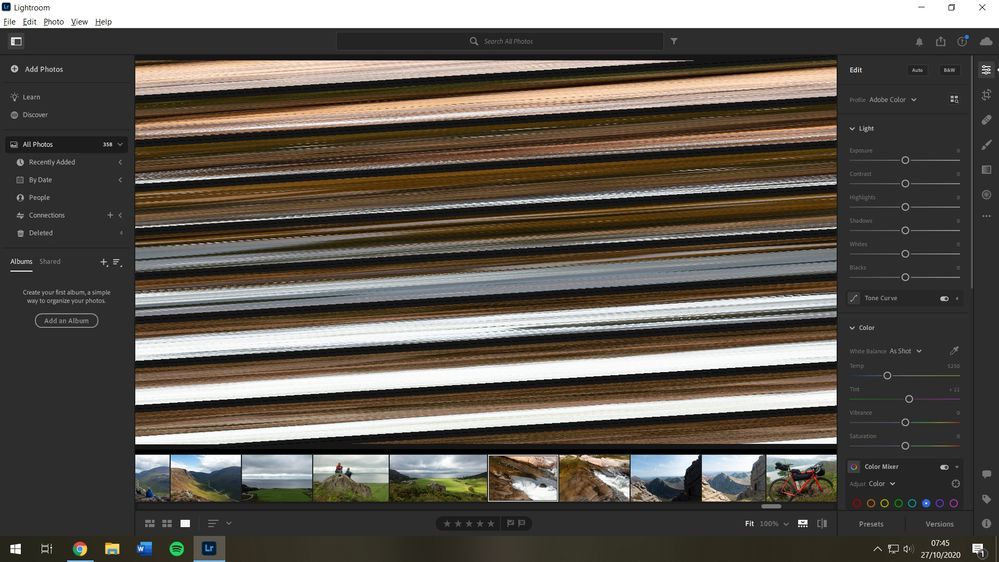Viewport: 999px width, 562px height.
Task: Open the search filter funnel icon
Action: tap(673, 41)
